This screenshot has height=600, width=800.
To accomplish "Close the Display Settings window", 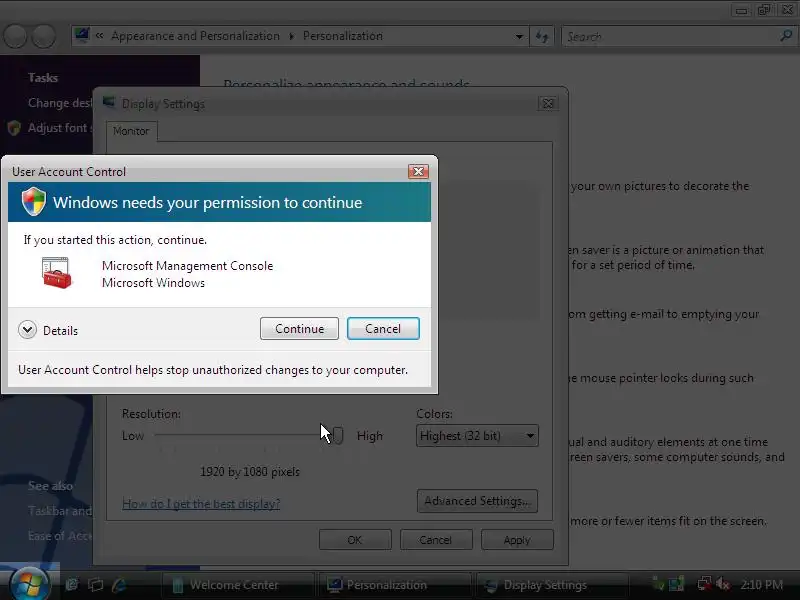I will point(548,104).
